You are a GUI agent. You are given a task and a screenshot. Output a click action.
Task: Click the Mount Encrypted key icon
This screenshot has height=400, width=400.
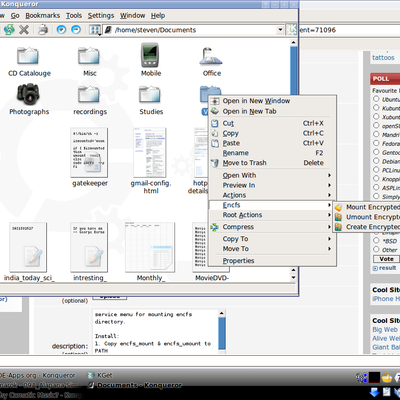tap(338, 207)
